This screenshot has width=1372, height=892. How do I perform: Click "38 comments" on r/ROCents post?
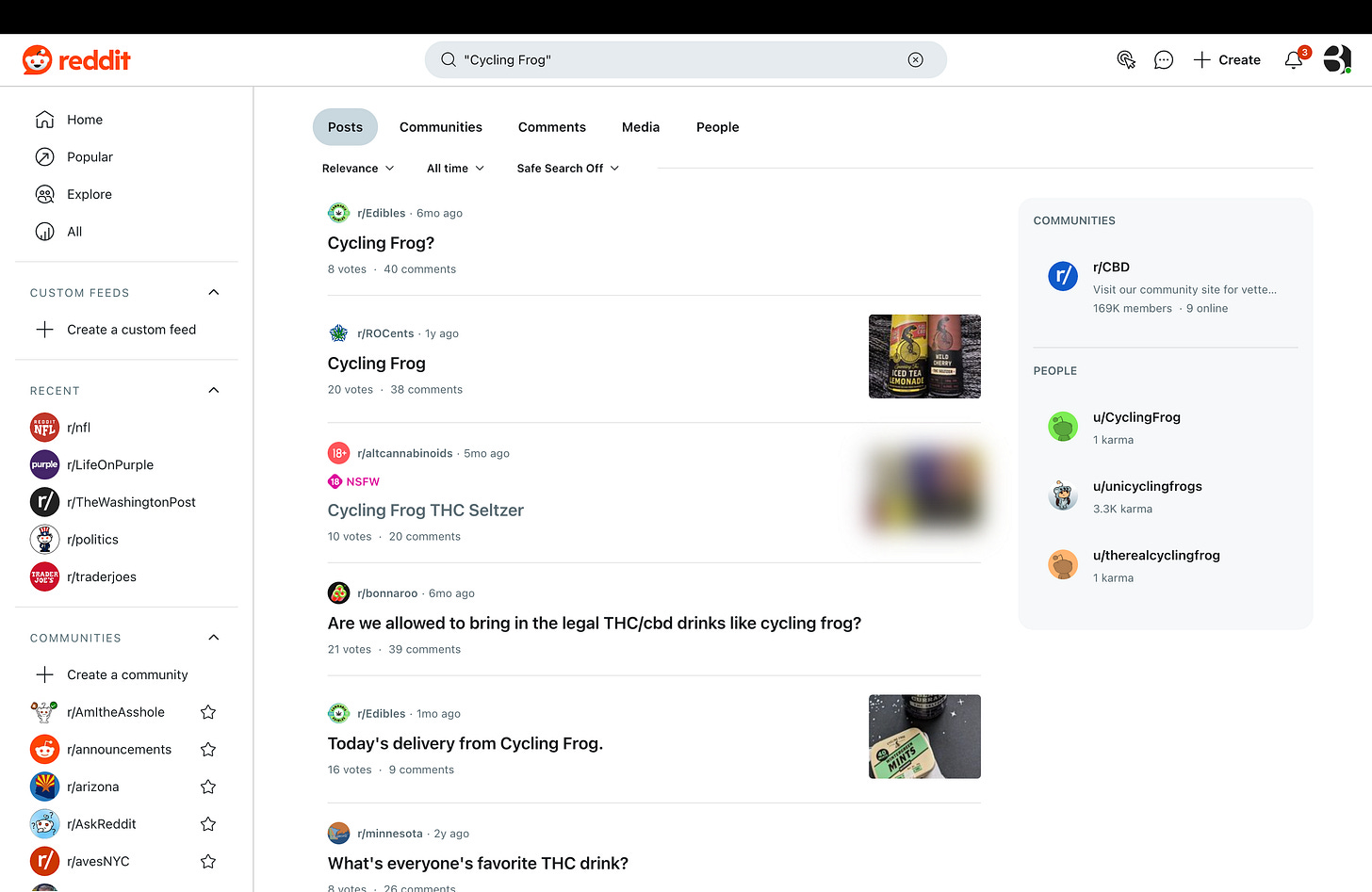pyautogui.click(x=427, y=390)
